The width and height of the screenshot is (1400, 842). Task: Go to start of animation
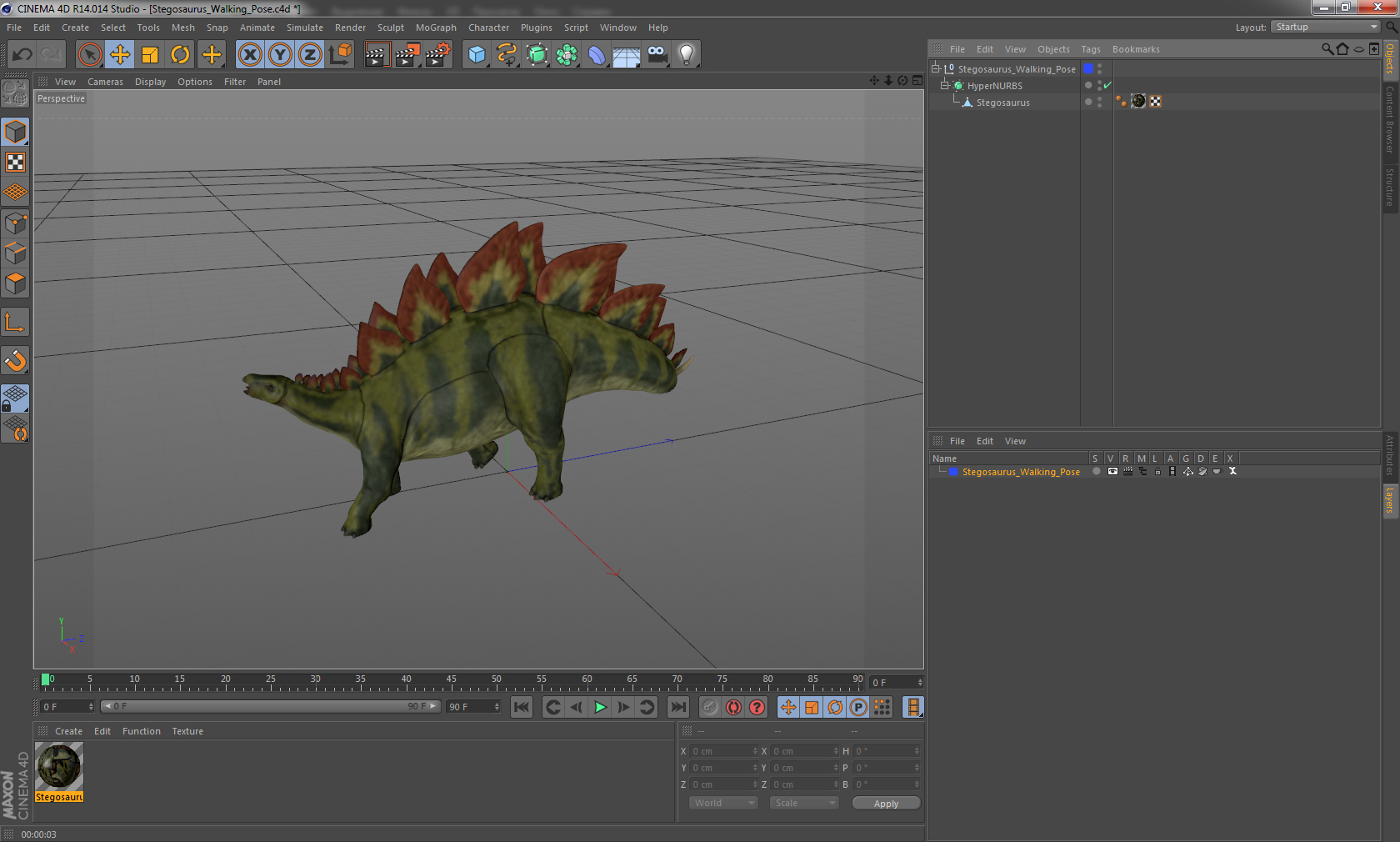522,707
